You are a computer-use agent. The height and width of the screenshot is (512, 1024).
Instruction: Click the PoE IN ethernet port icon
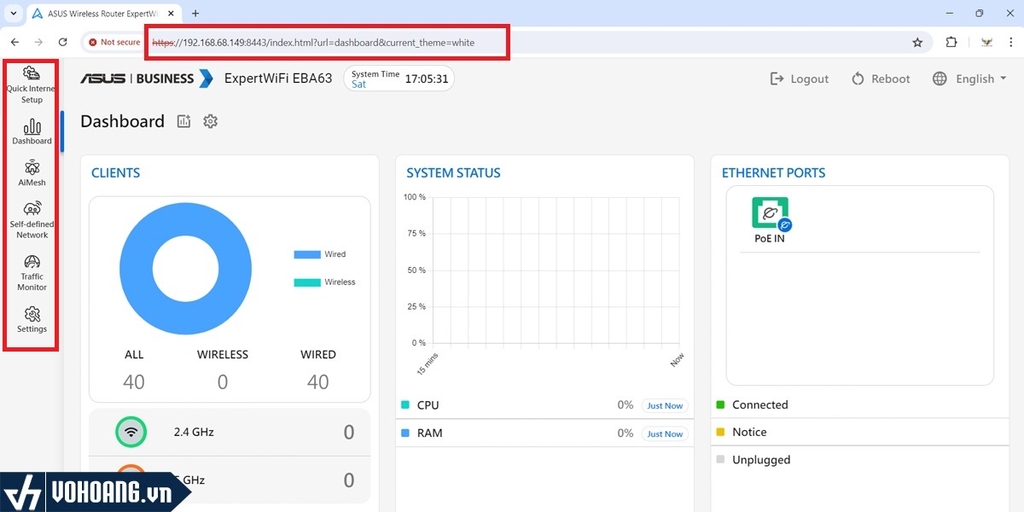pyautogui.click(x=770, y=214)
